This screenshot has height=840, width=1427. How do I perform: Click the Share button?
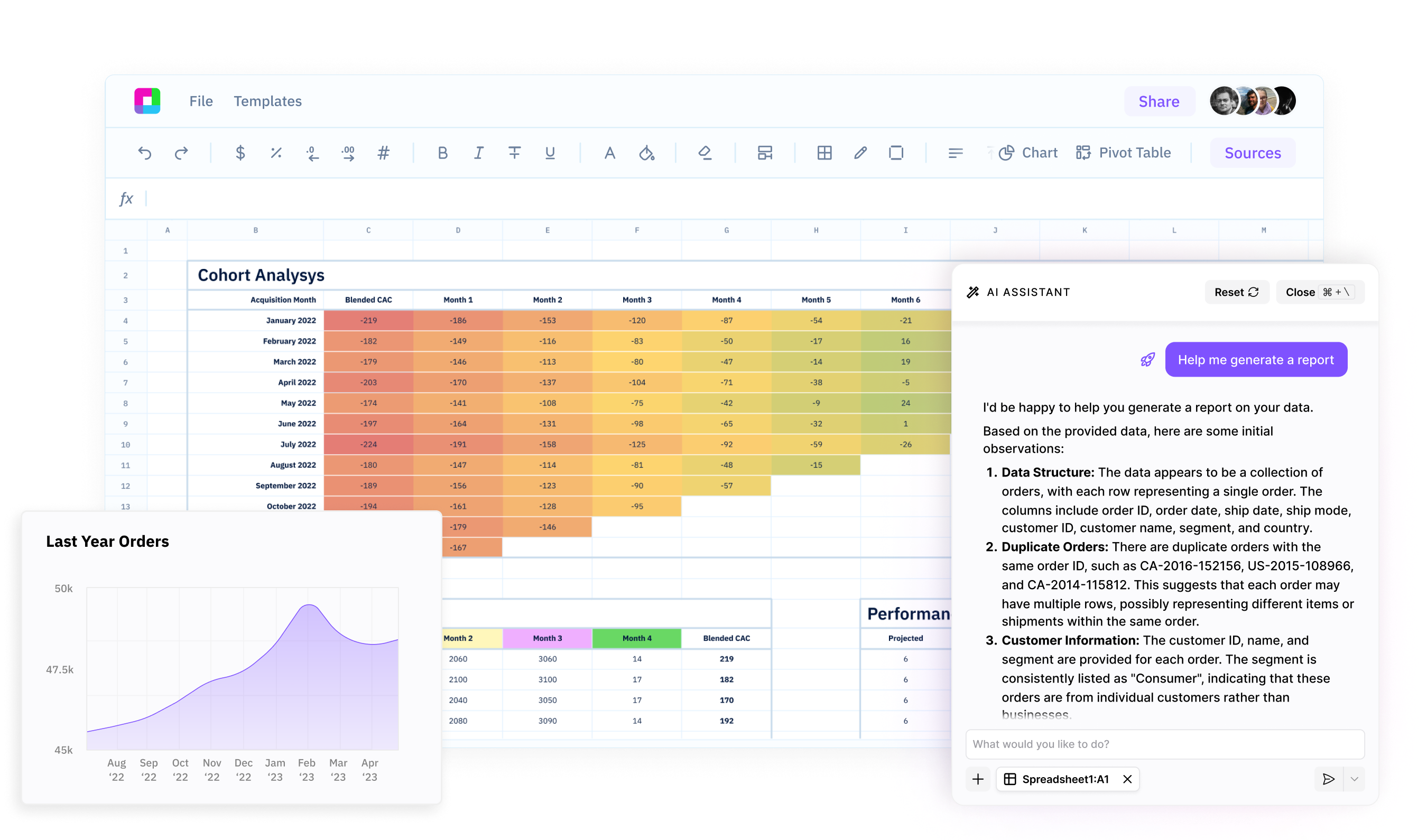(1159, 101)
